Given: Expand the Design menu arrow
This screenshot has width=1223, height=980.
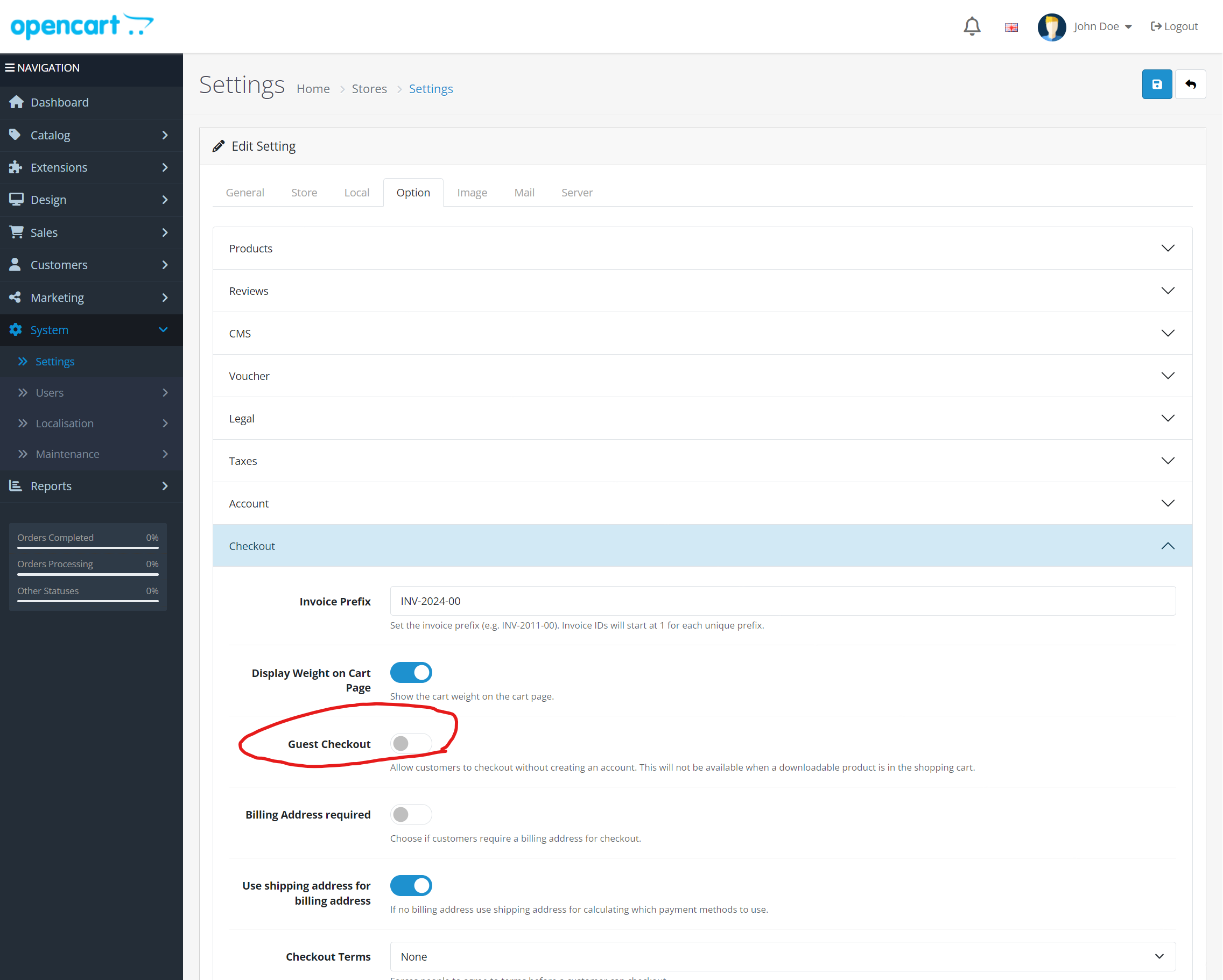Looking at the screenshot, I should click(x=165, y=200).
